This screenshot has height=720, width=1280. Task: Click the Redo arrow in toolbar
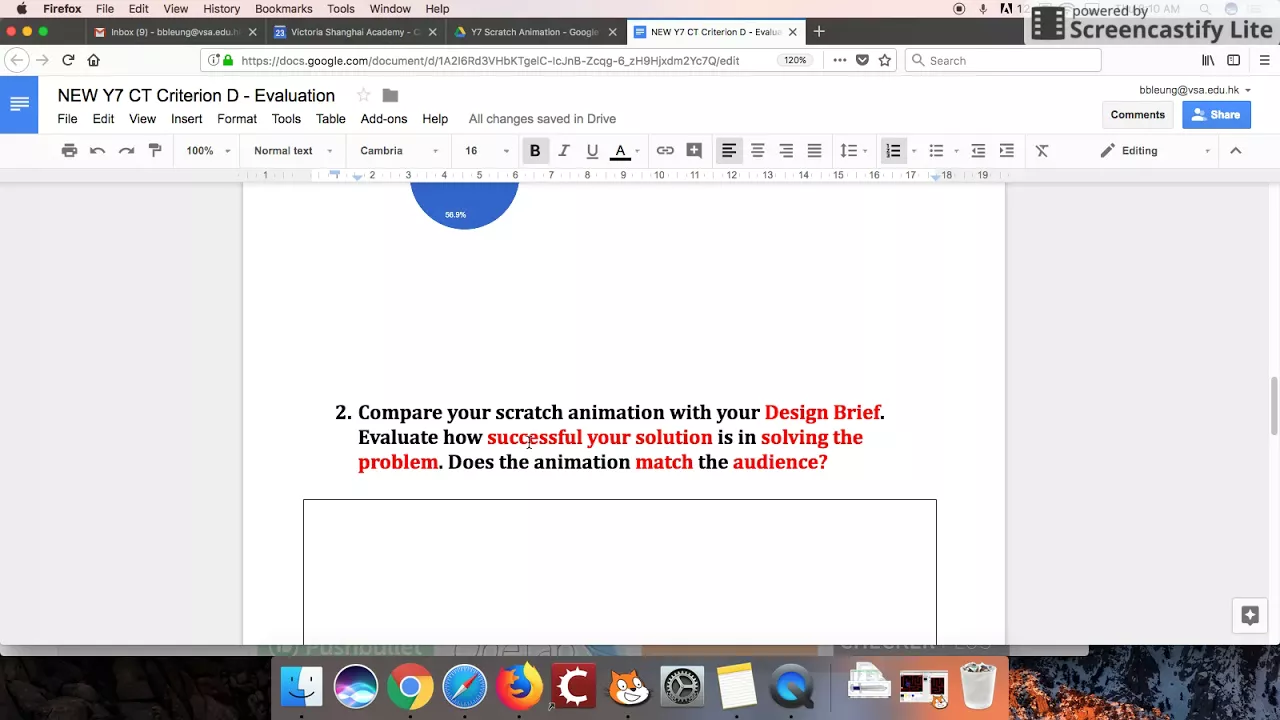[126, 151]
